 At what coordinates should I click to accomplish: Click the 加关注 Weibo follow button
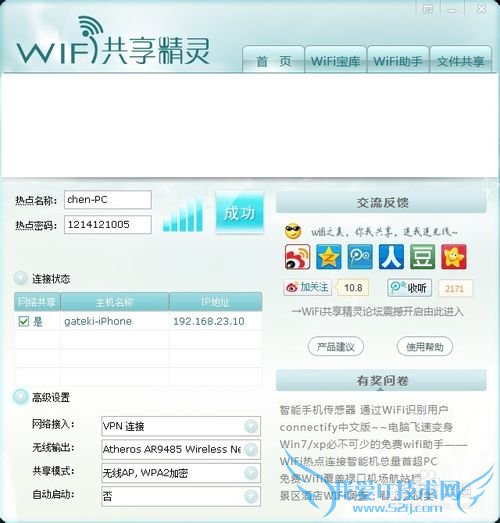[x=308, y=287]
